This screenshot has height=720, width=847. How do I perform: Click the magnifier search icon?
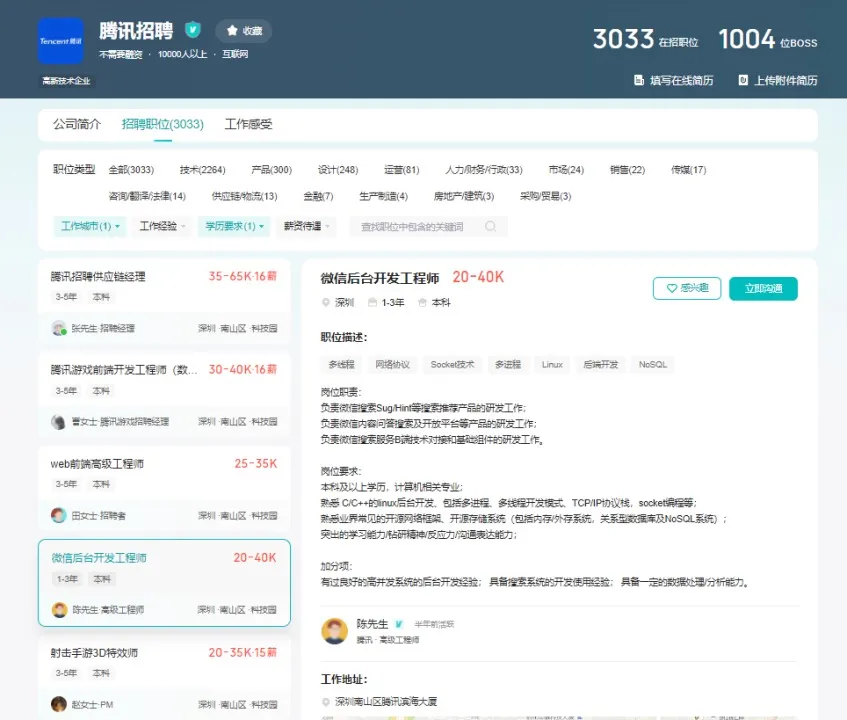coord(490,226)
